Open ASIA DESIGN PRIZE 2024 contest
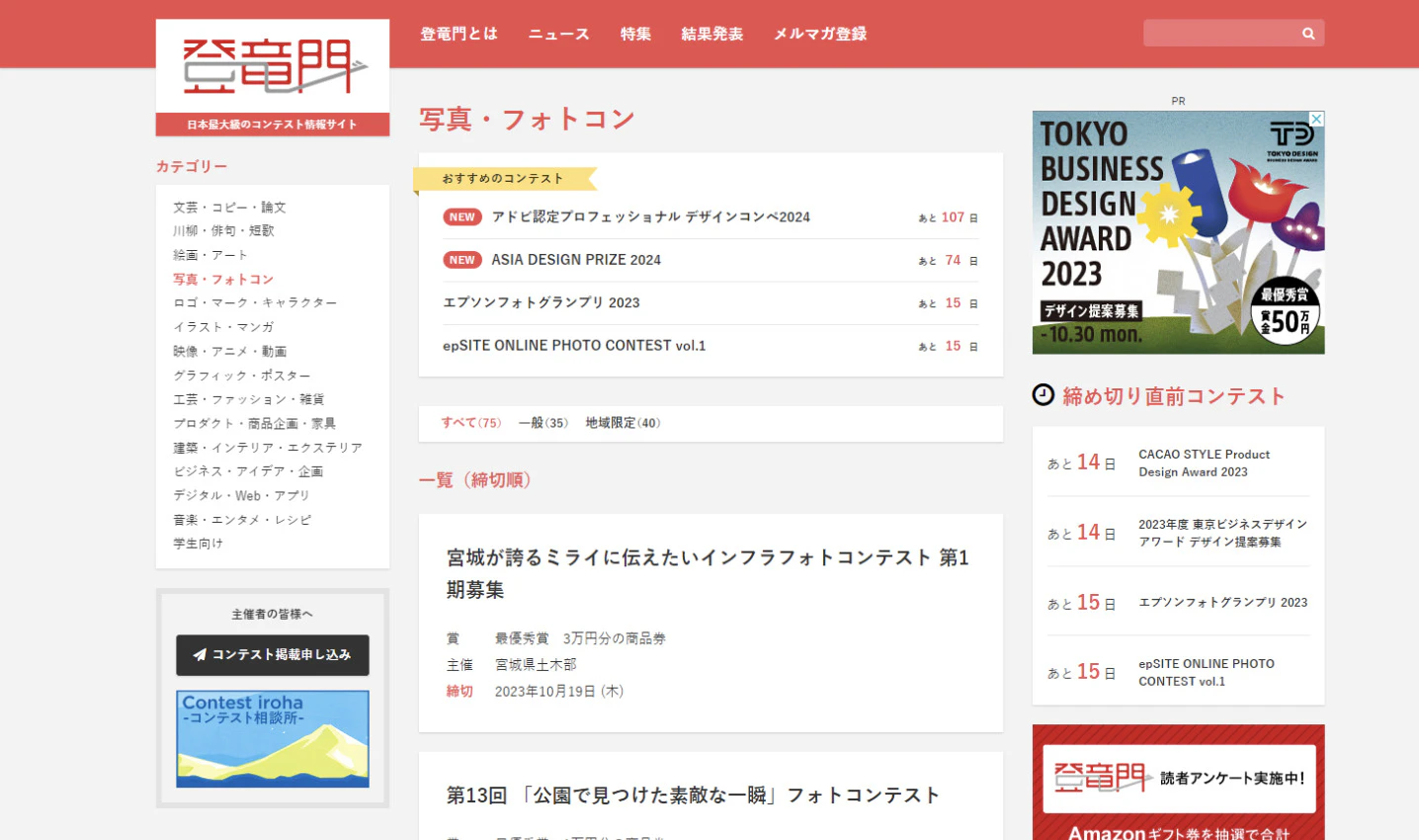The image size is (1419, 840). coord(576,260)
